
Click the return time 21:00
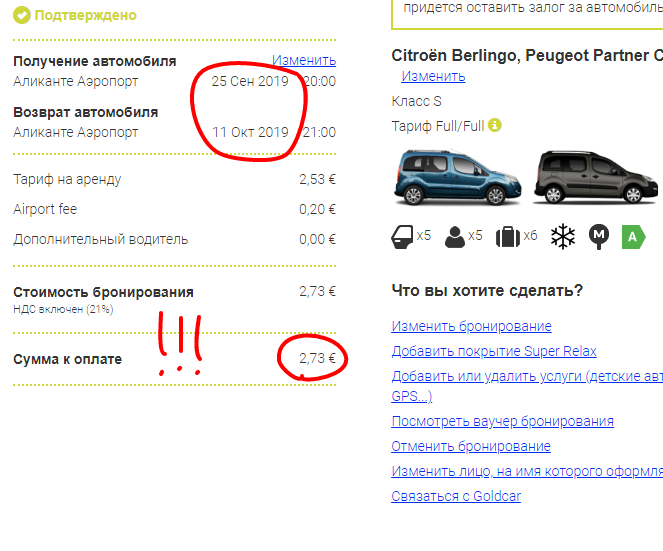click(x=319, y=132)
